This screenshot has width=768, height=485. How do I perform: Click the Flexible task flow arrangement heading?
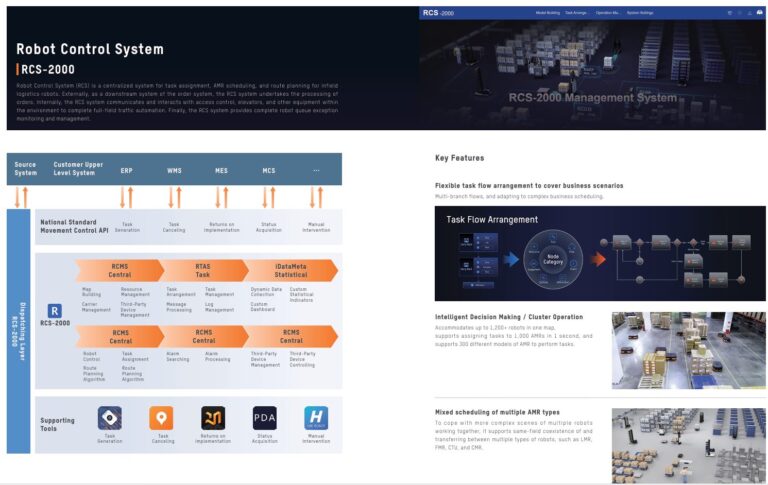coord(529,186)
